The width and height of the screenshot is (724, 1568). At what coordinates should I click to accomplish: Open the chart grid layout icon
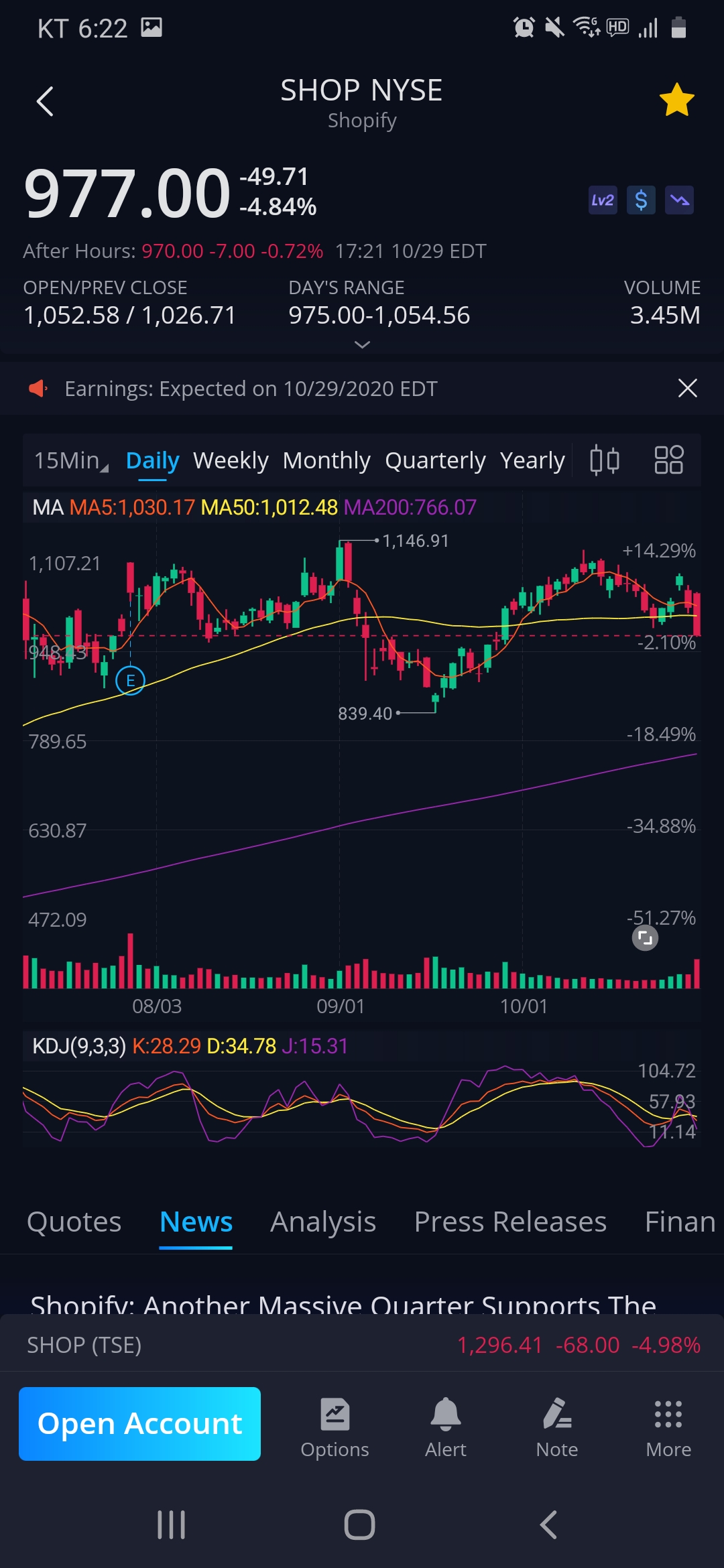[x=668, y=460]
